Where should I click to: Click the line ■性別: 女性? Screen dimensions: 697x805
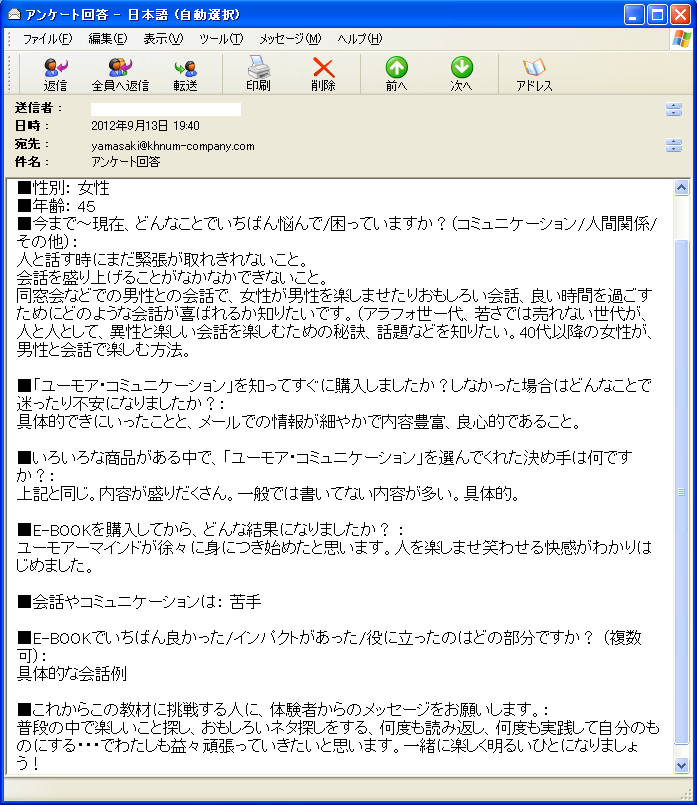point(63,188)
